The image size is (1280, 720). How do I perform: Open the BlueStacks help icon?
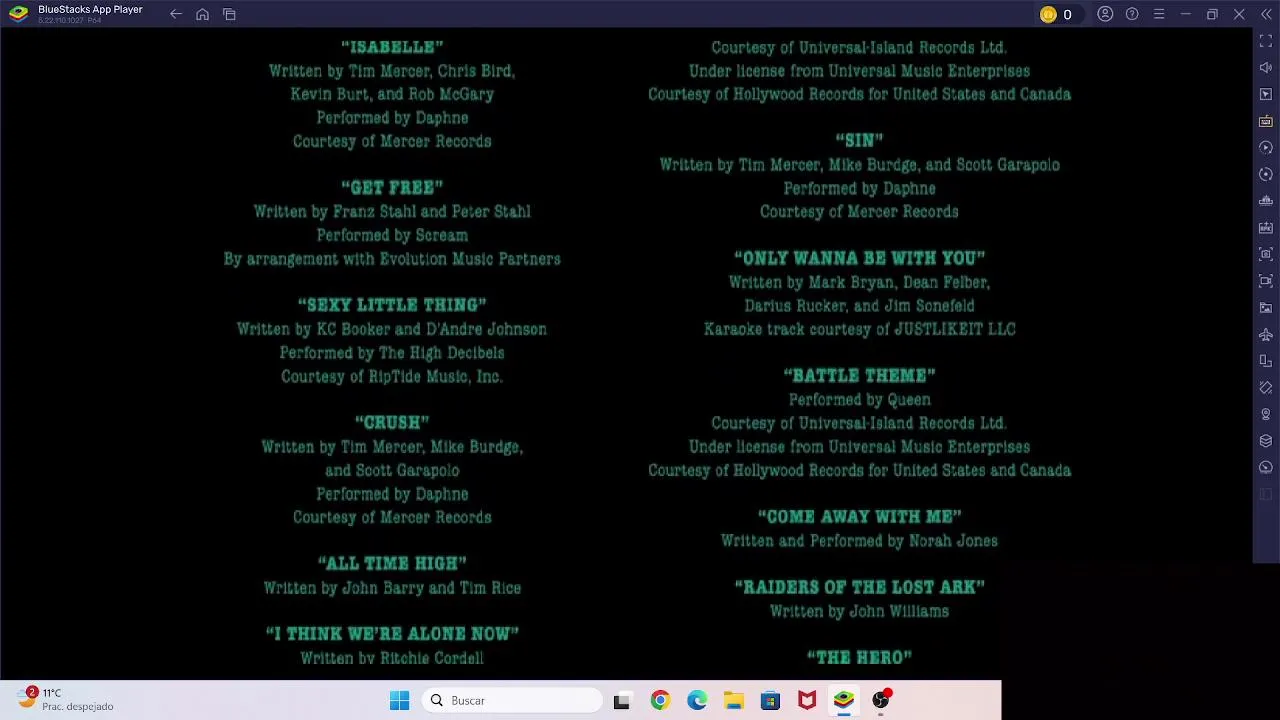(1132, 14)
